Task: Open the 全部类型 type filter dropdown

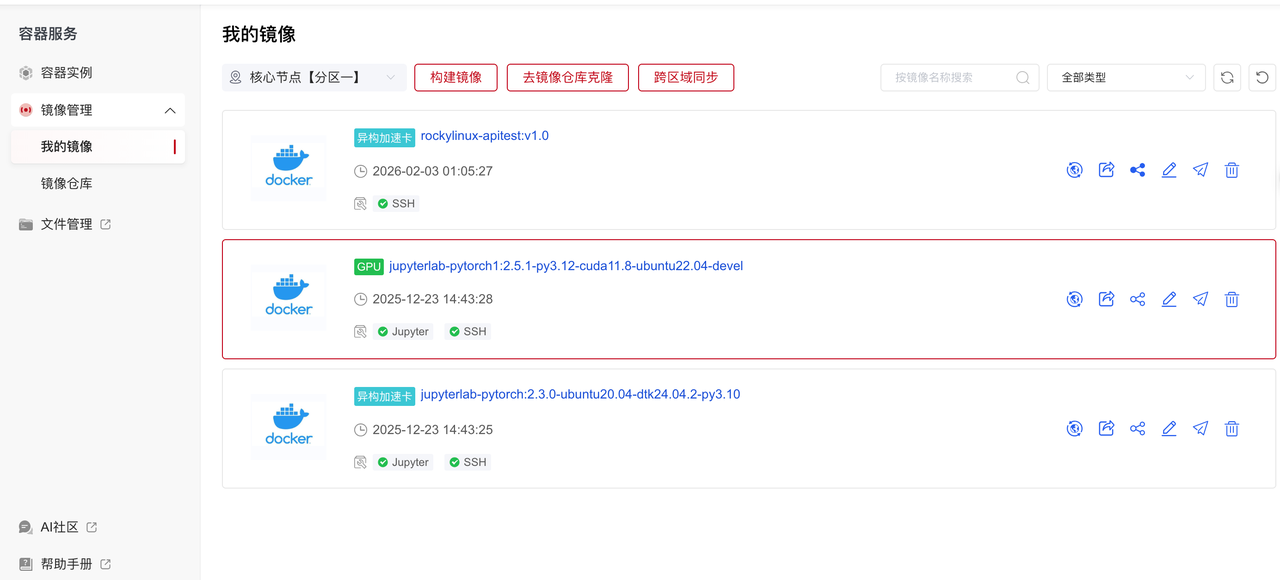Action: [x=1126, y=77]
